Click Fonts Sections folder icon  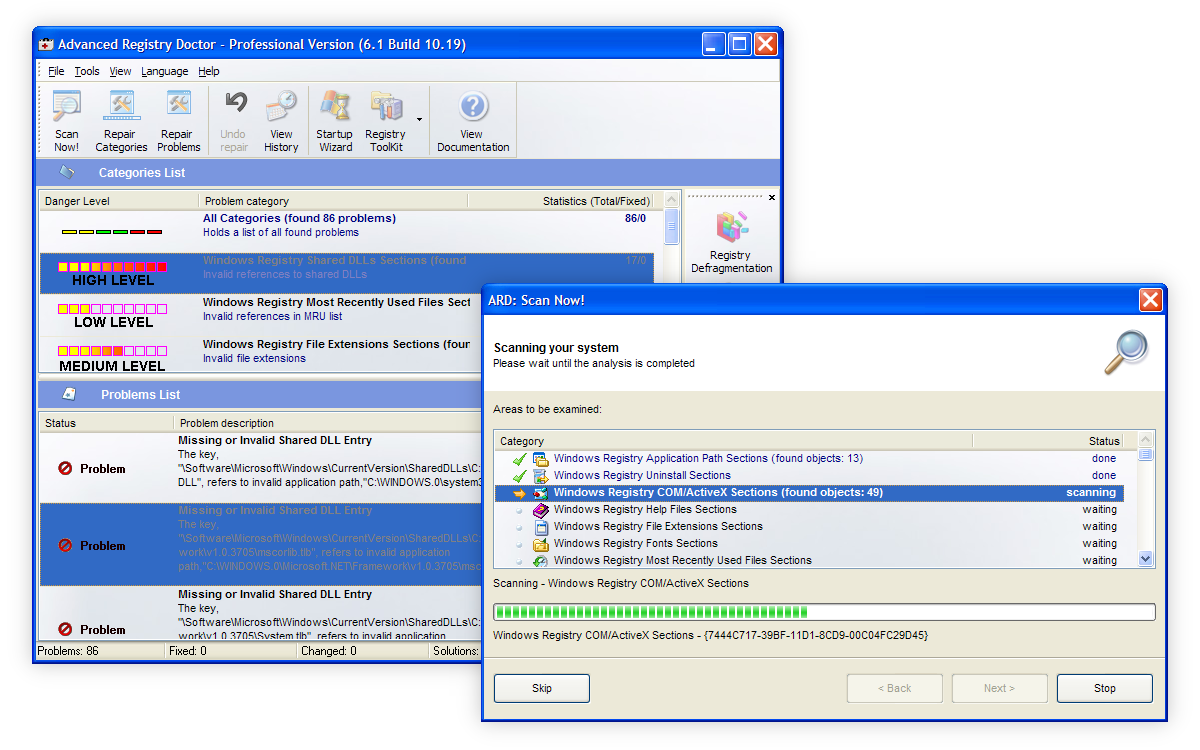point(541,544)
